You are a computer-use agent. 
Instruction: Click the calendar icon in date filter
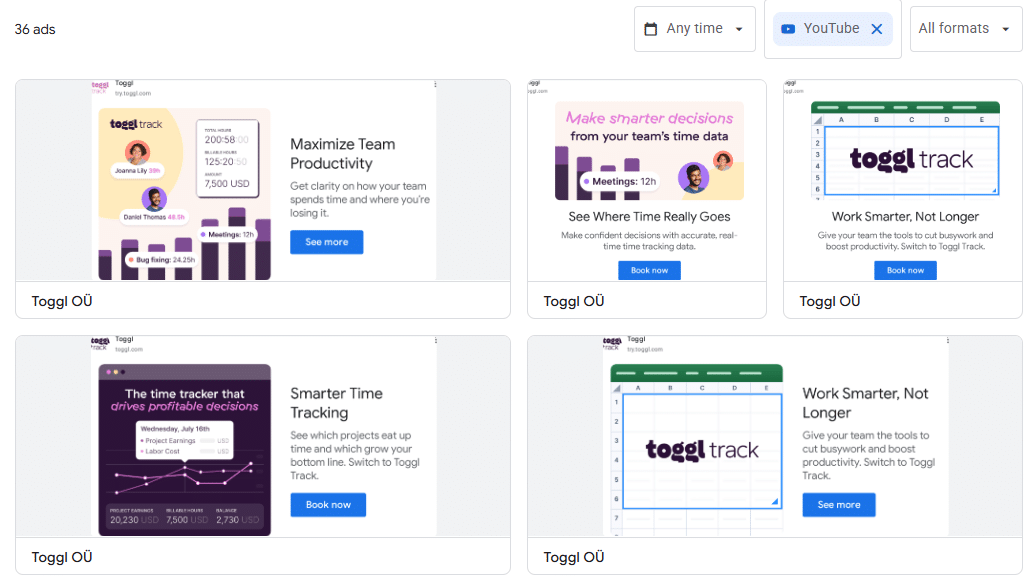[651, 29]
